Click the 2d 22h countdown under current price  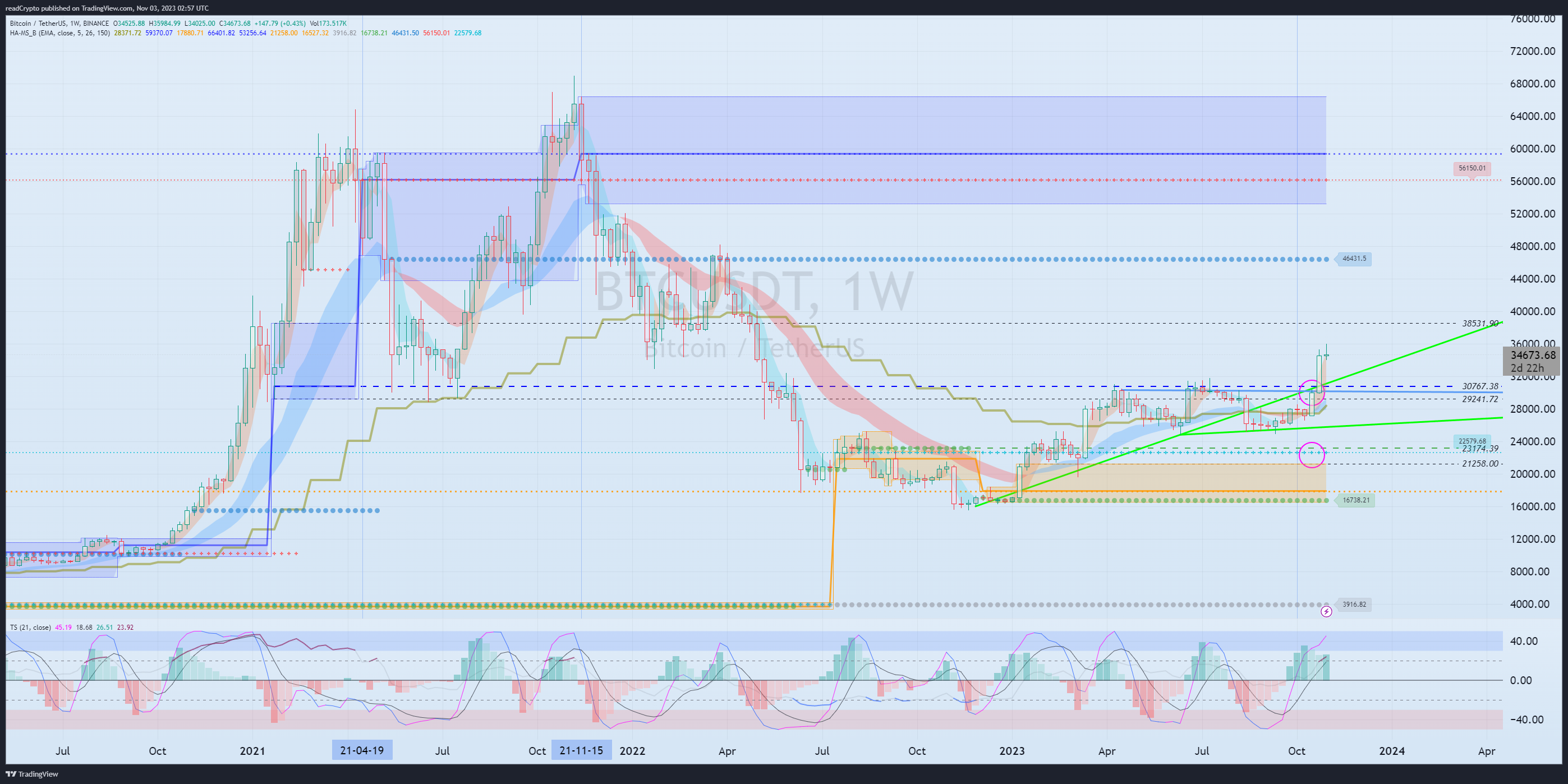tap(1527, 368)
